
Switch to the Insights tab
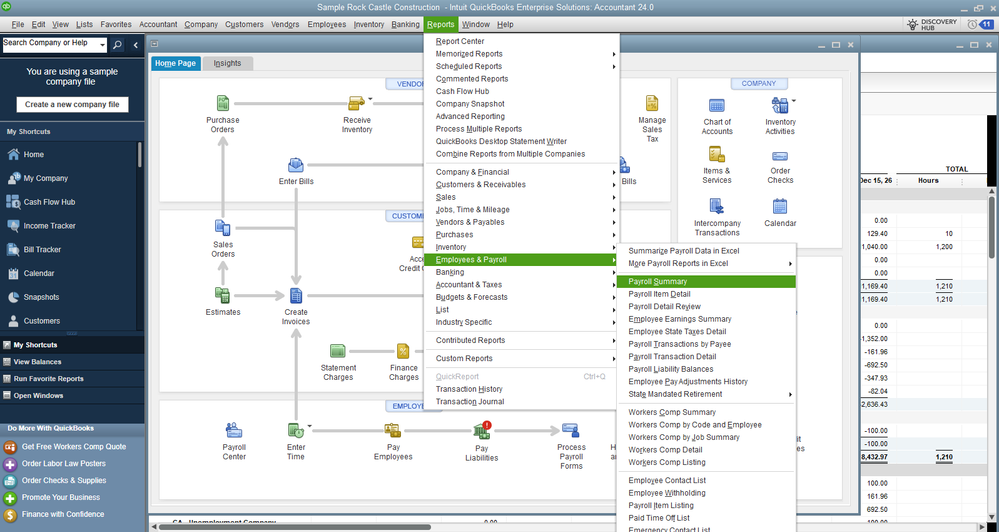tap(227, 63)
